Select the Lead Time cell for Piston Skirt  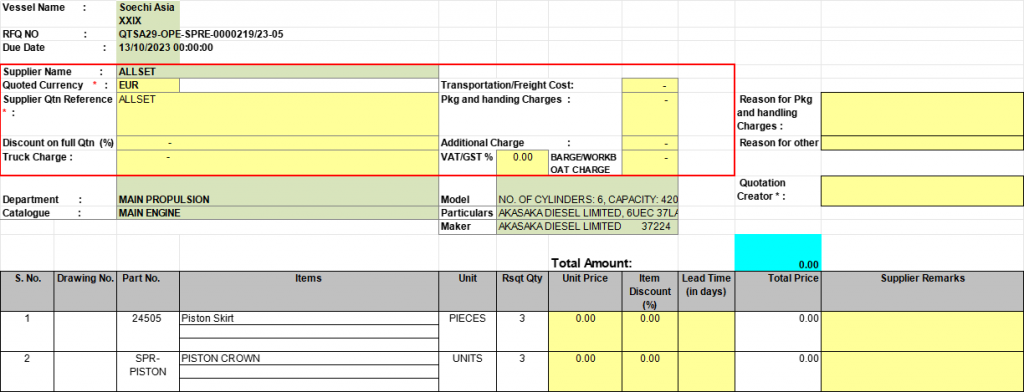pos(707,331)
